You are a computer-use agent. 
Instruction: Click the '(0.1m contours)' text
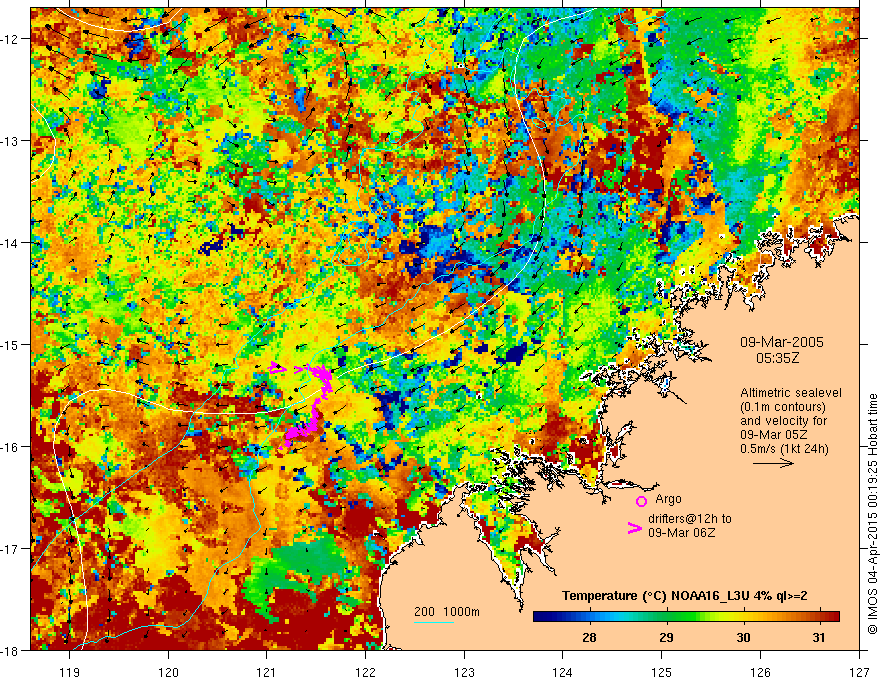[x=783, y=407]
